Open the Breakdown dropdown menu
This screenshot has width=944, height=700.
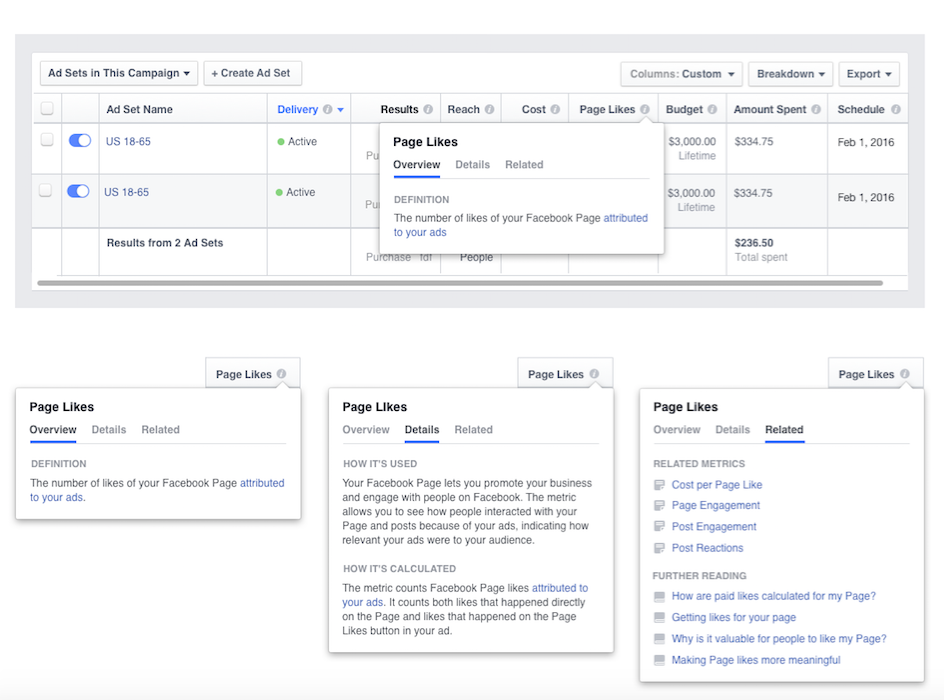(790, 74)
